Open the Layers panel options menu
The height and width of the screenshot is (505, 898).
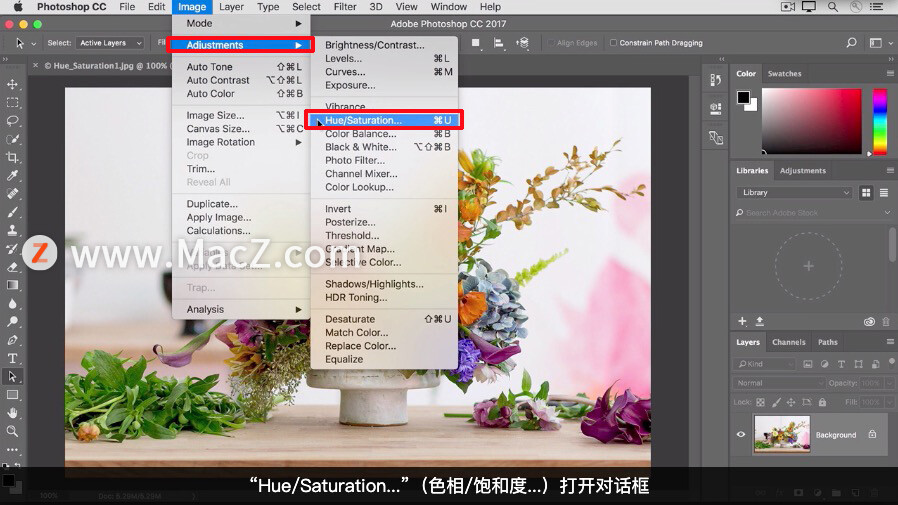point(890,342)
